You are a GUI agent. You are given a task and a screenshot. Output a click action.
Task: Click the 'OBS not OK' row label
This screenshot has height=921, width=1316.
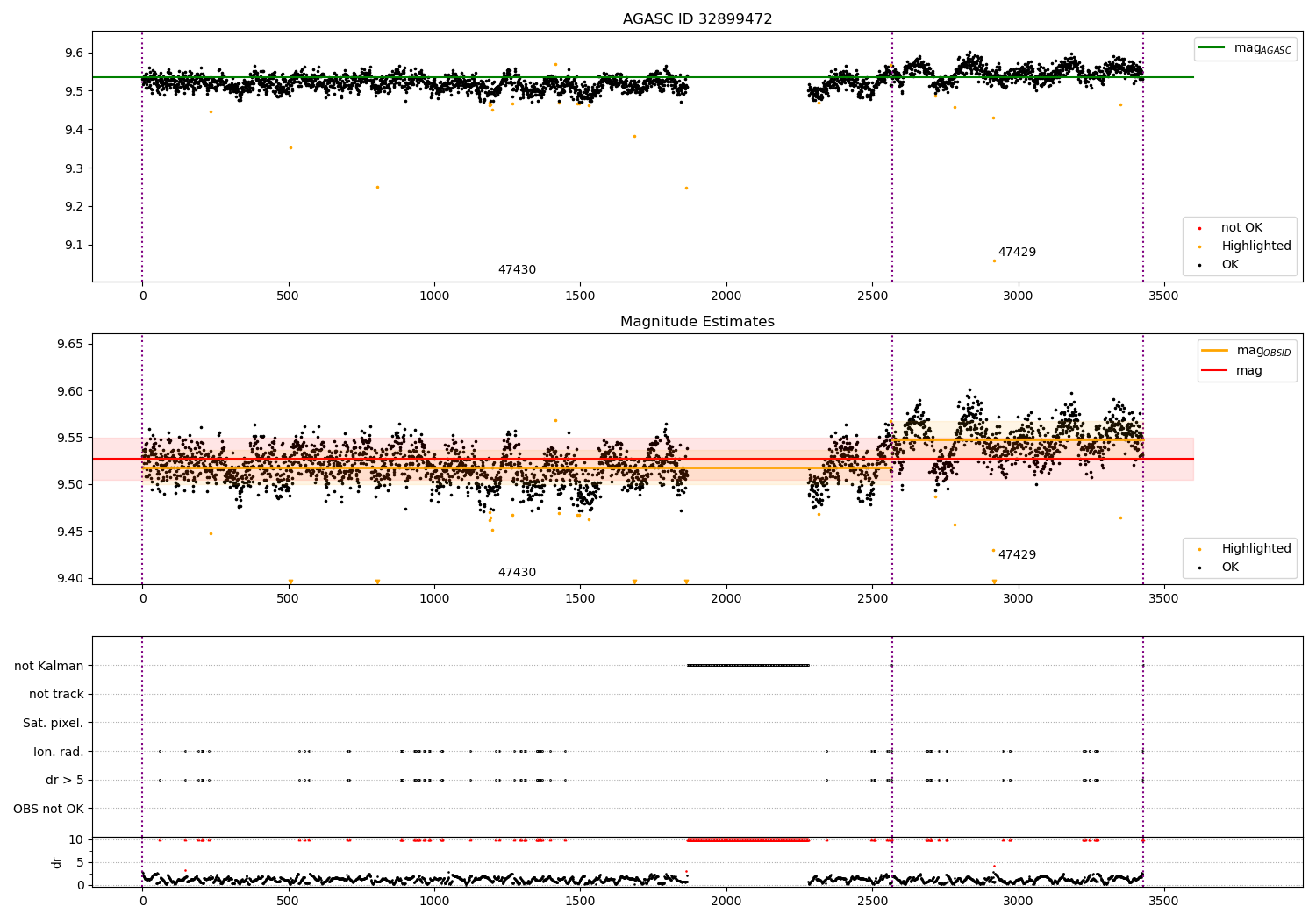(49, 809)
